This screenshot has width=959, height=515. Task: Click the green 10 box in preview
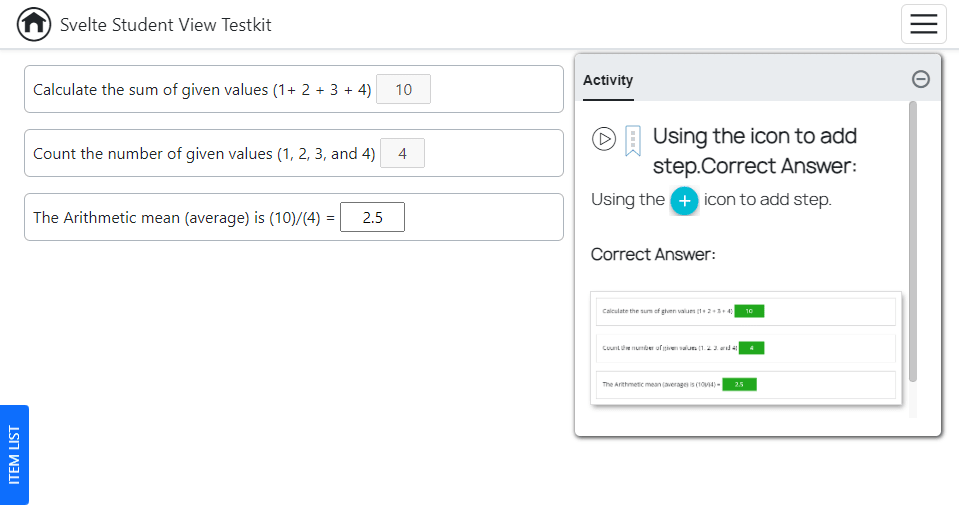(749, 311)
